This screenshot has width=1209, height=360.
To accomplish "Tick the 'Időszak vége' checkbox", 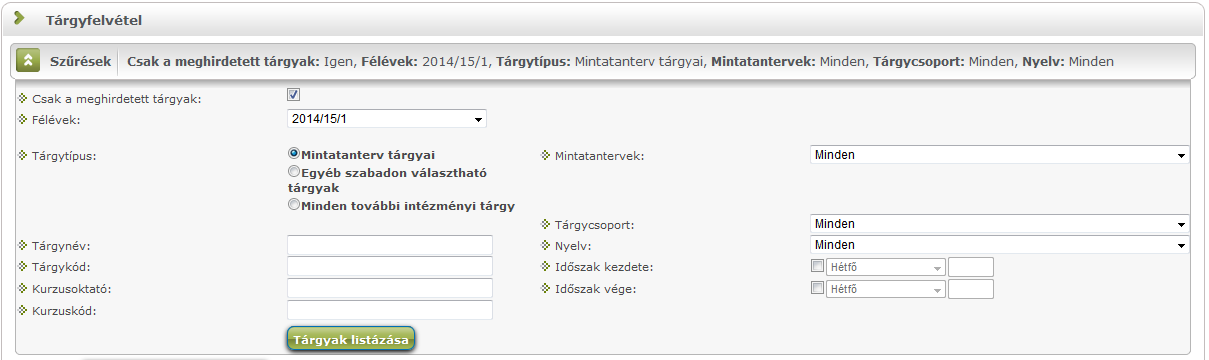I will (817, 288).
